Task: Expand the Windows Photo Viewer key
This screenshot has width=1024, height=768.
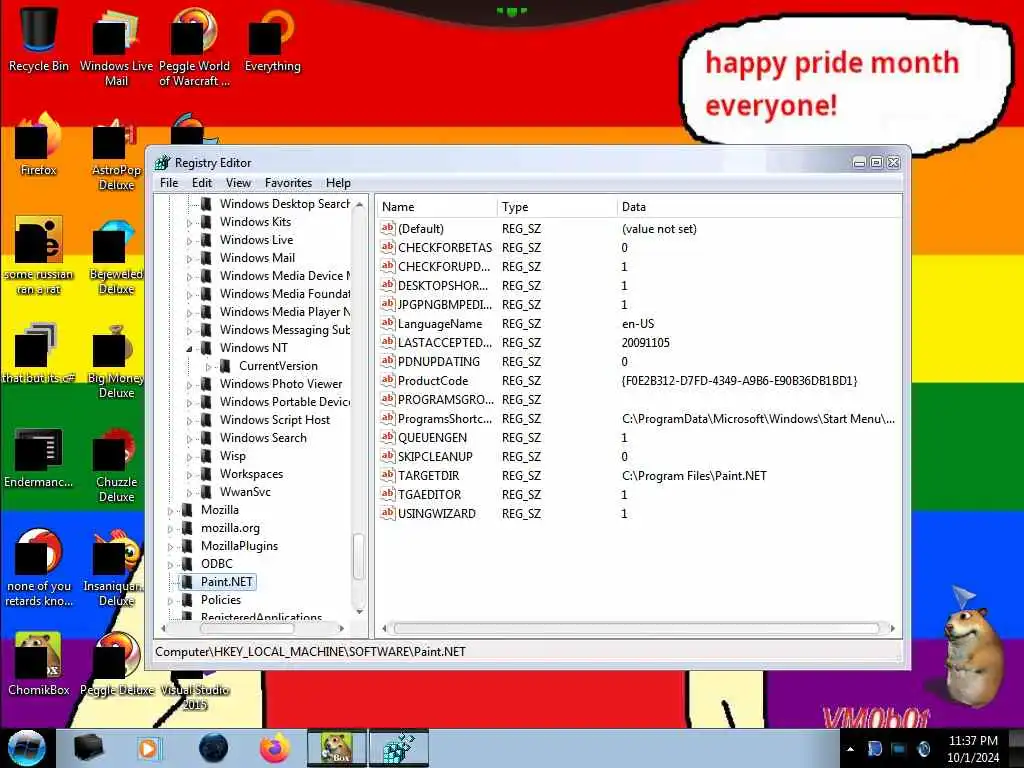Action: 189,385
